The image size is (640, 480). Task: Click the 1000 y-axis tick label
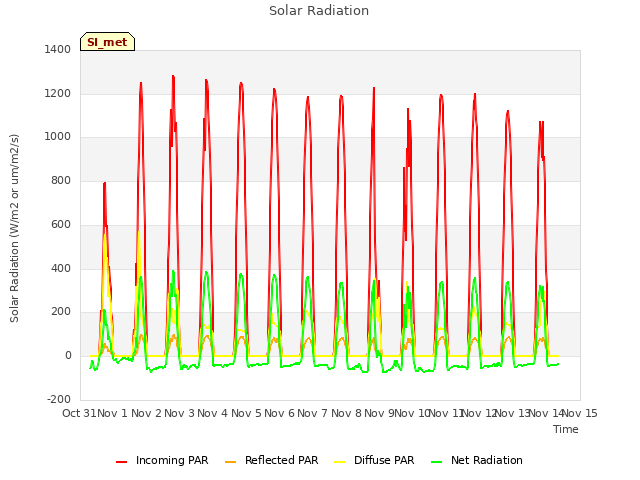(x=58, y=137)
